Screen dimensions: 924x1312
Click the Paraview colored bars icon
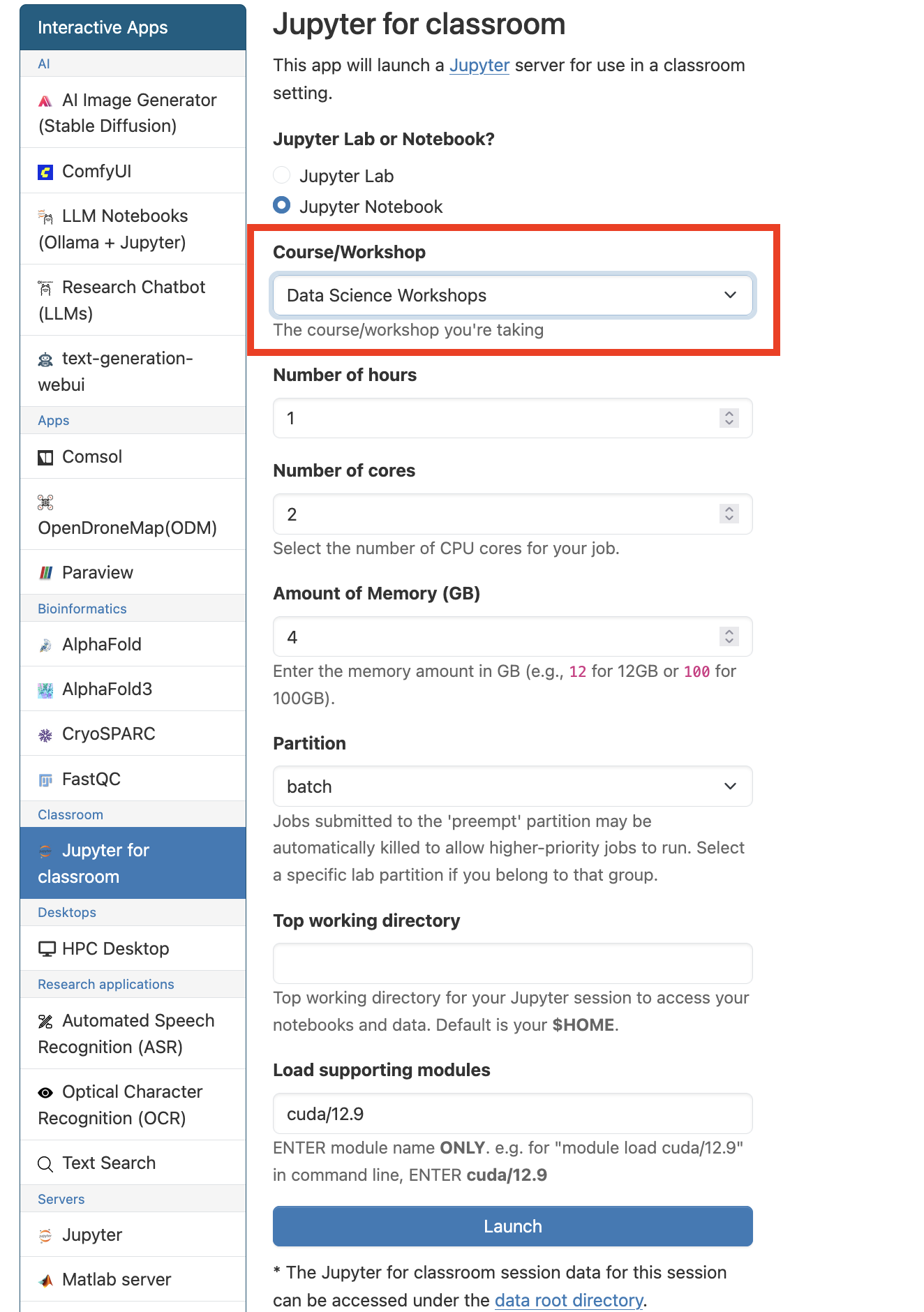click(46, 573)
